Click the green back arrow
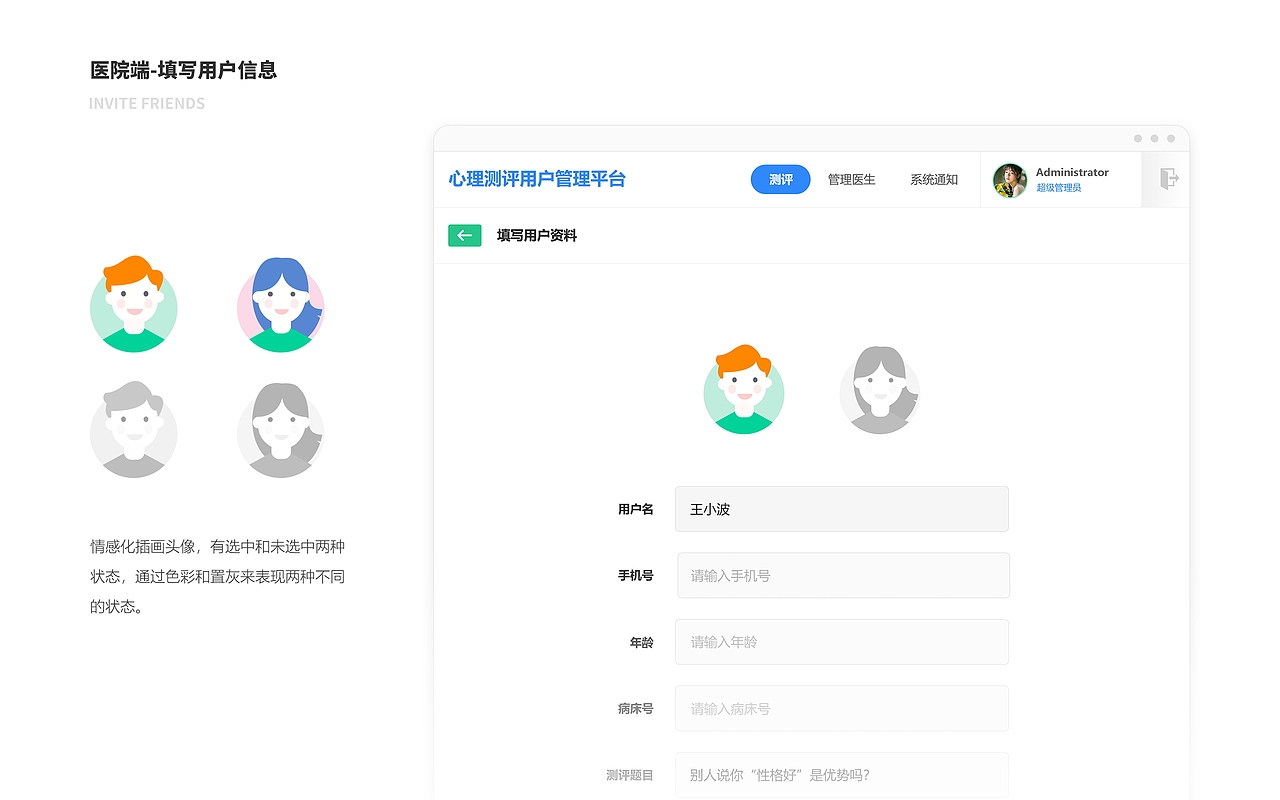Image resolution: width=1280 pixels, height=800 pixels. tap(464, 235)
